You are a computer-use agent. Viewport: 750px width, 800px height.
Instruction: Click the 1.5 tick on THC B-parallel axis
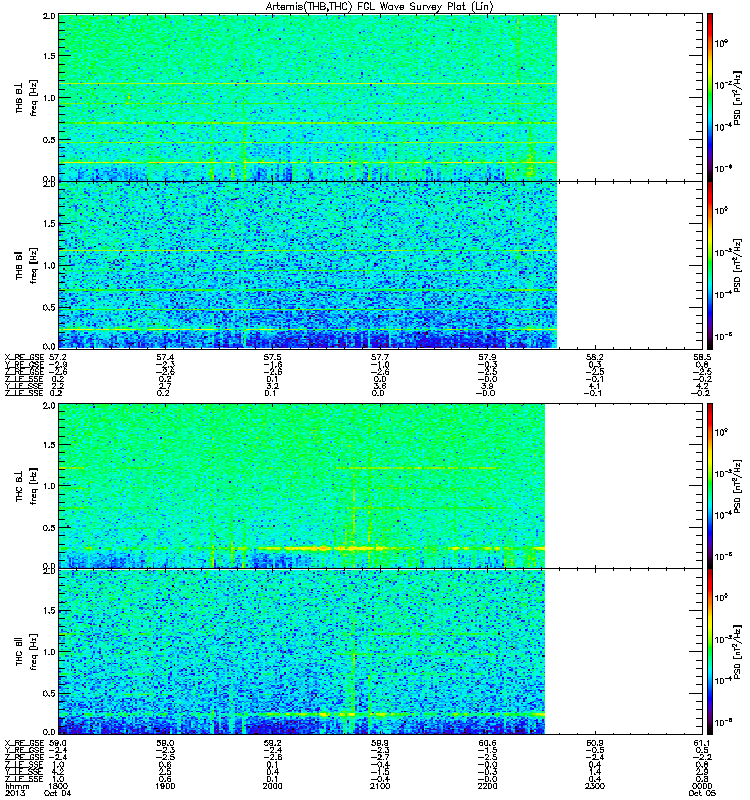pyautogui.click(x=49, y=610)
